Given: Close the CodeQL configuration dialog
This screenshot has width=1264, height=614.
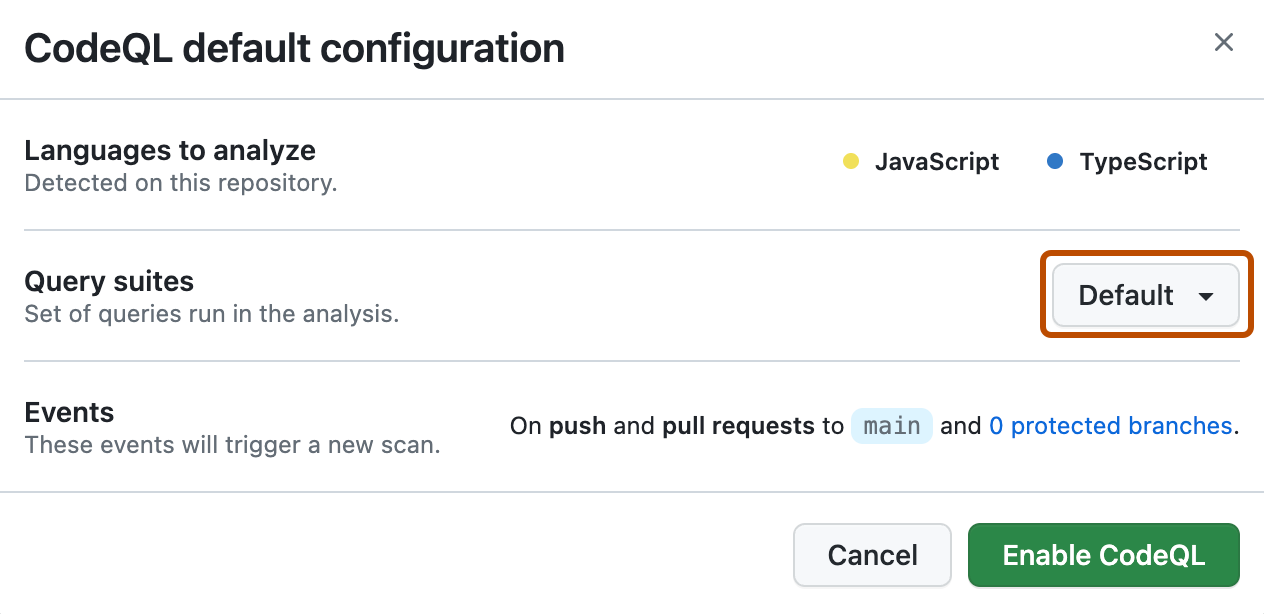Looking at the screenshot, I should (x=1223, y=42).
